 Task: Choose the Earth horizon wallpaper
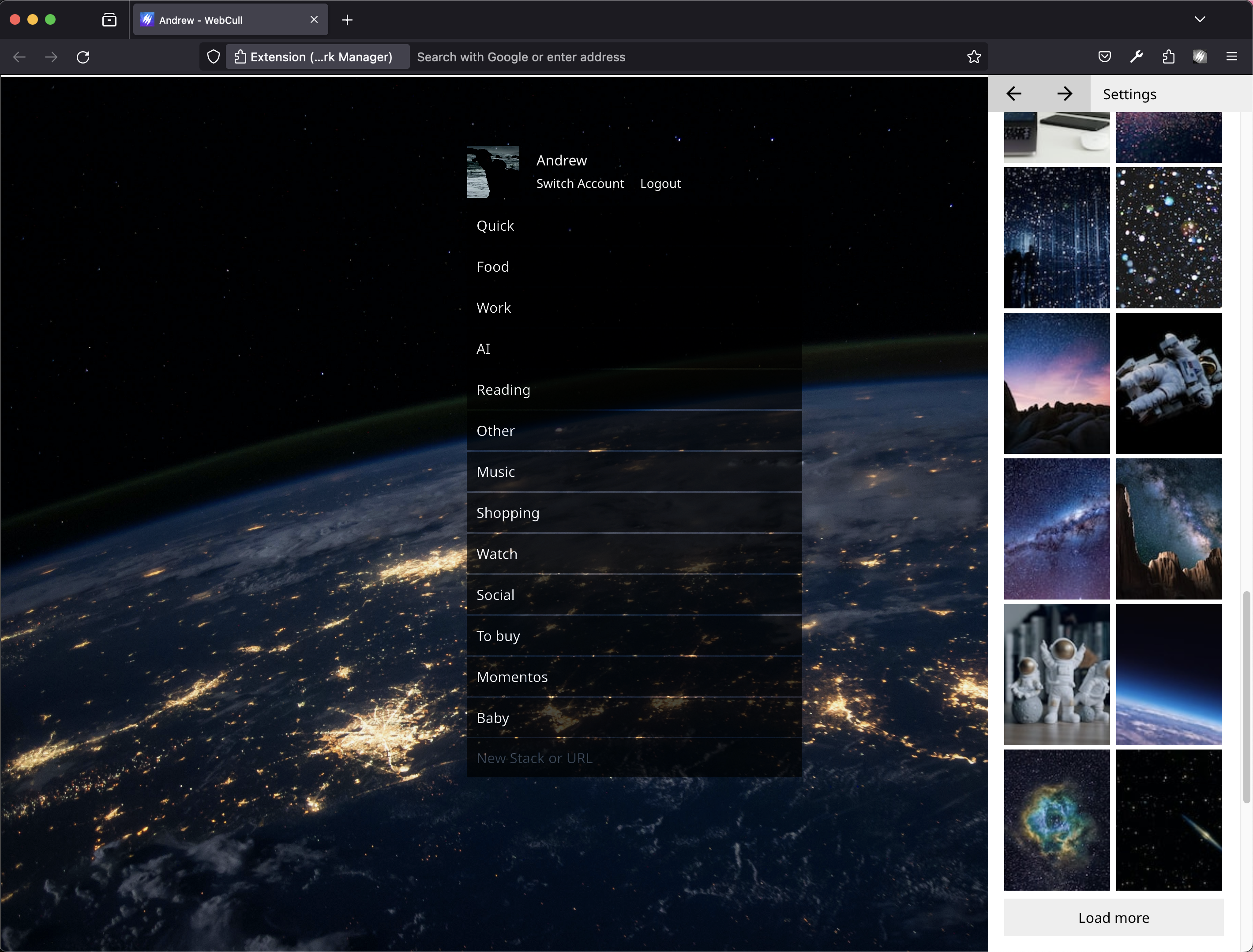1169,675
